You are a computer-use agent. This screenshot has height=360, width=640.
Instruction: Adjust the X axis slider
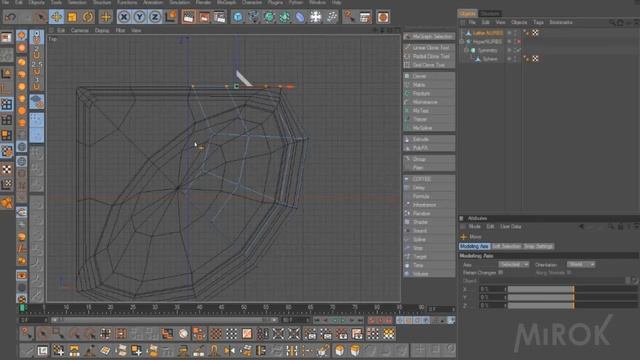click(x=572, y=289)
